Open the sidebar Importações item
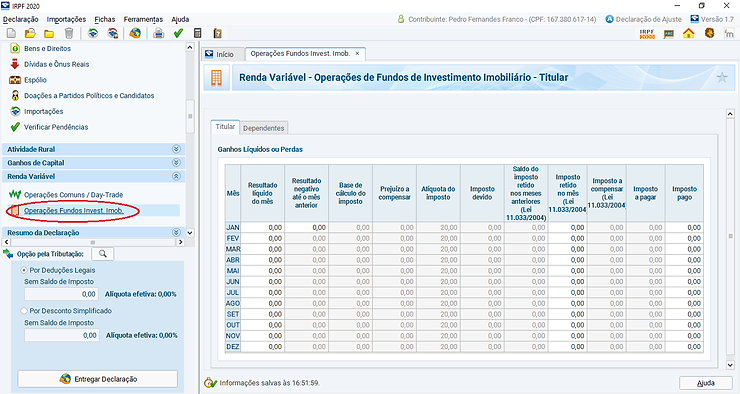This screenshot has height=394, width=740. 43,111
